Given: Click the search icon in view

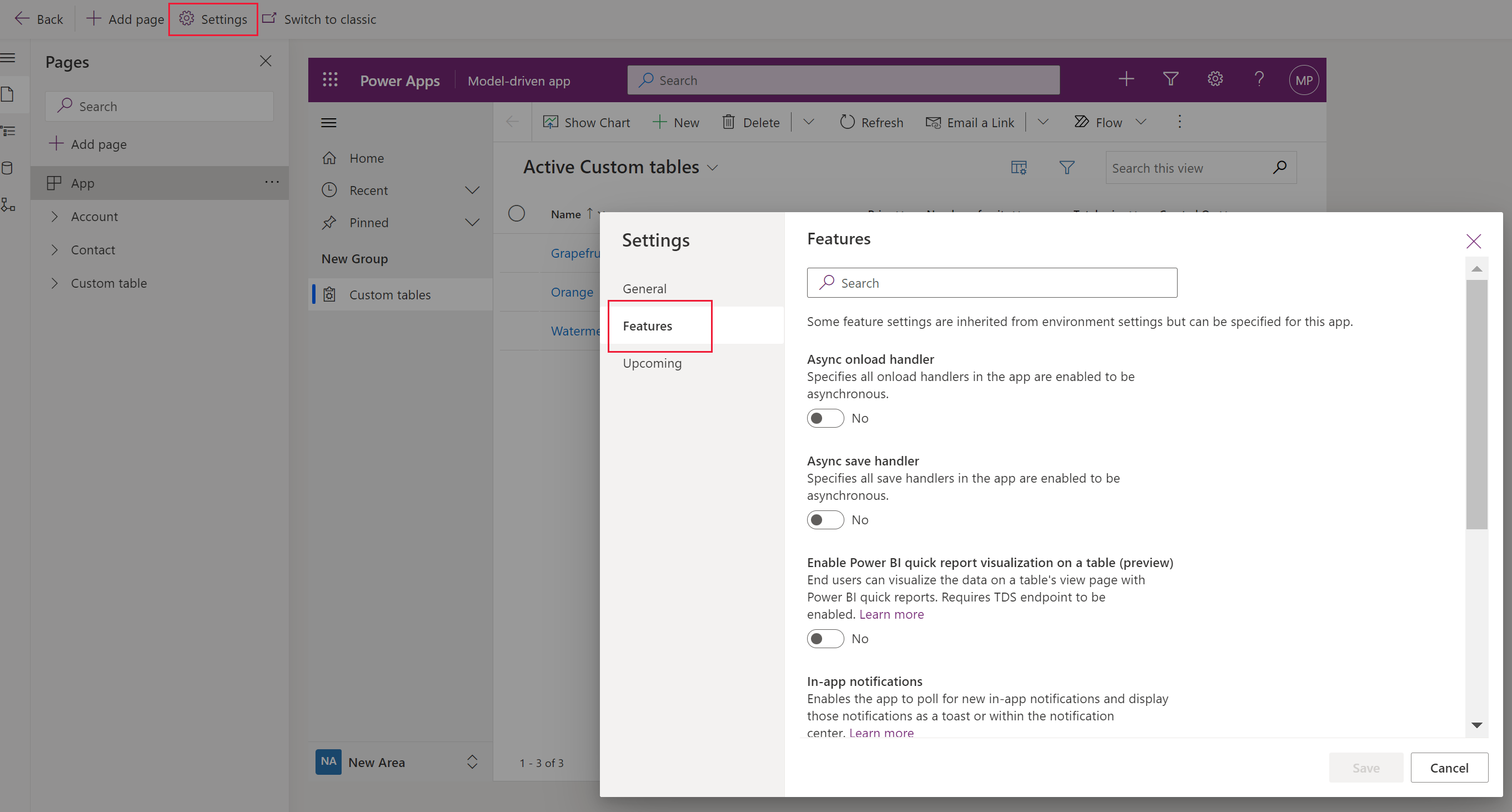Looking at the screenshot, I should pos(1280,167).
